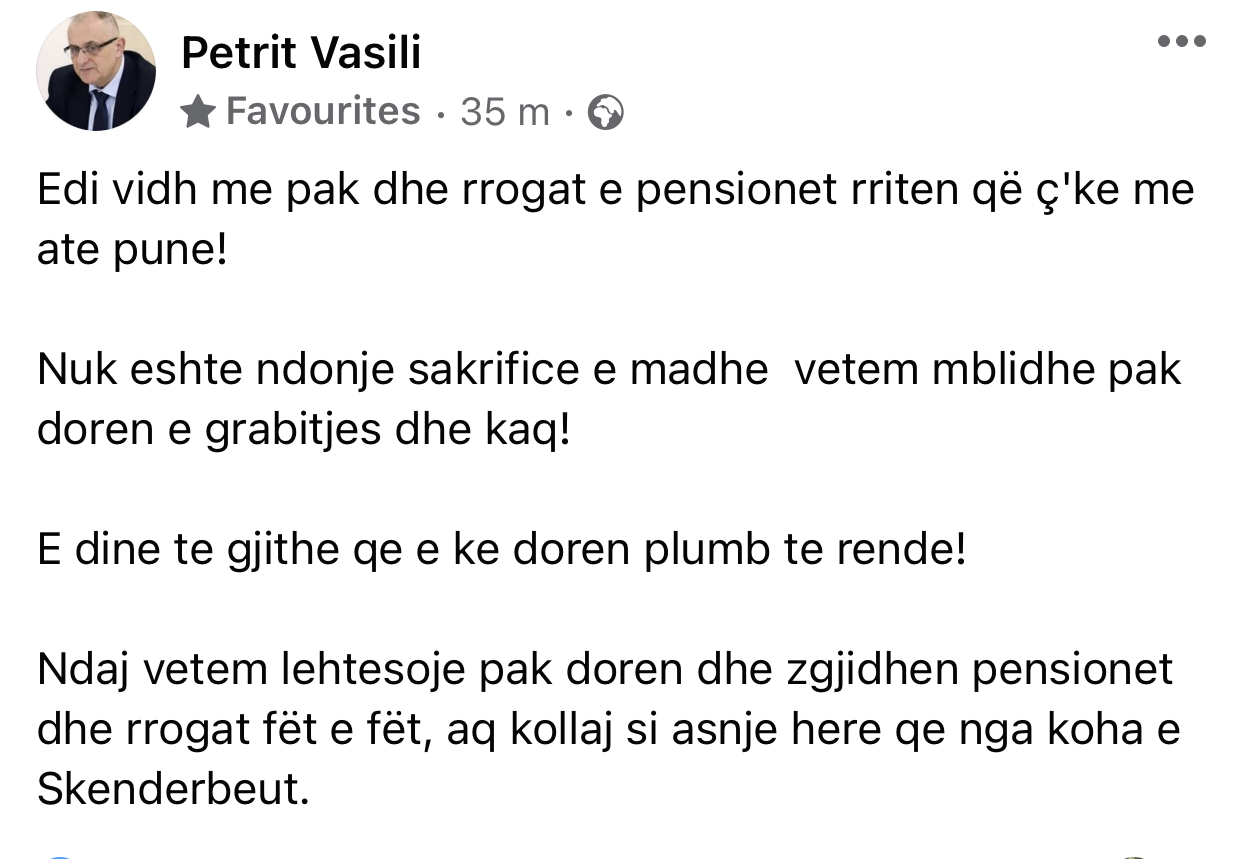The height and width of the screenshot is (859, 1242).
Task: Open the three-dot post options menu
Action: tap(1181, 42)
